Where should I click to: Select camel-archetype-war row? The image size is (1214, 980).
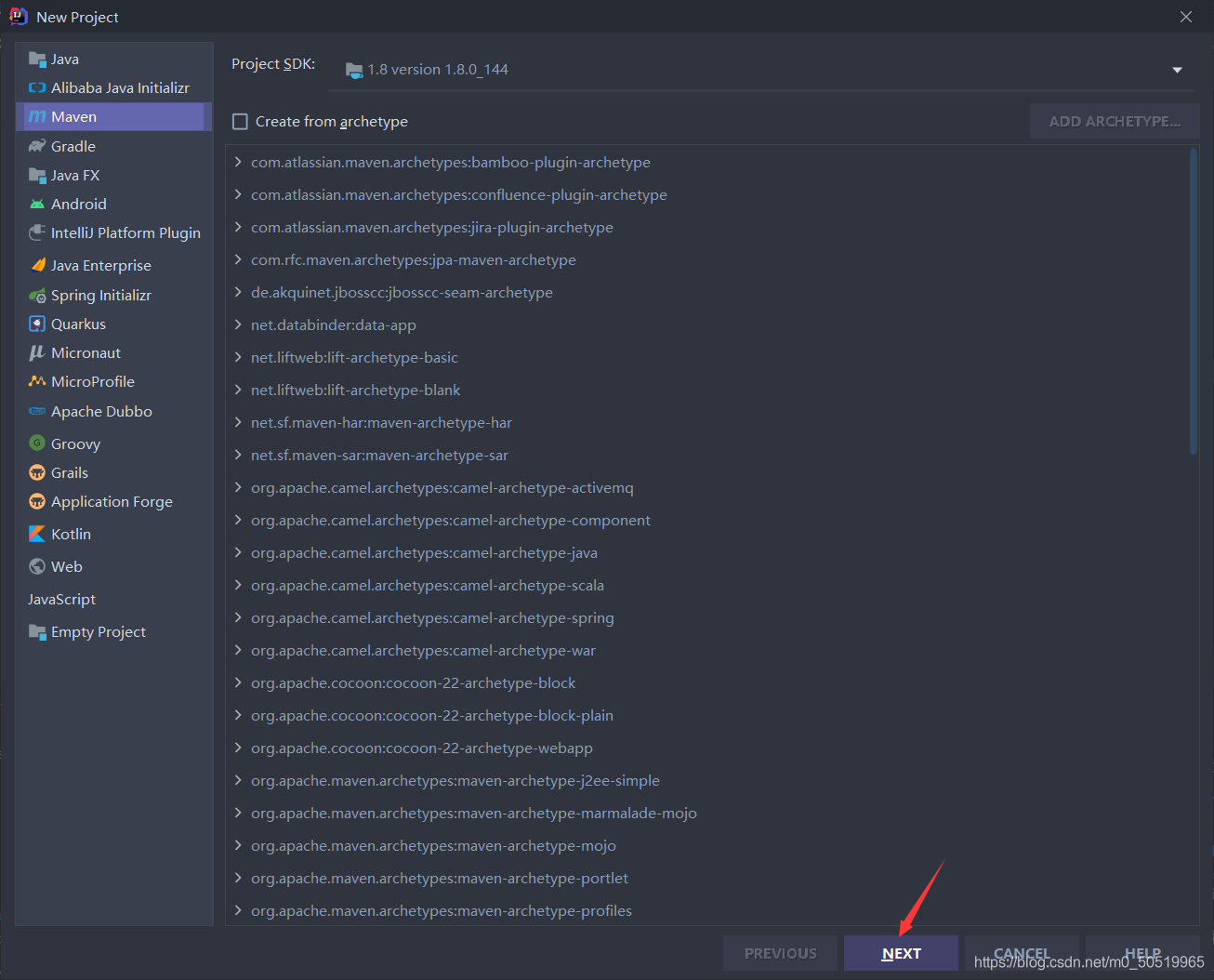[711, 650]
